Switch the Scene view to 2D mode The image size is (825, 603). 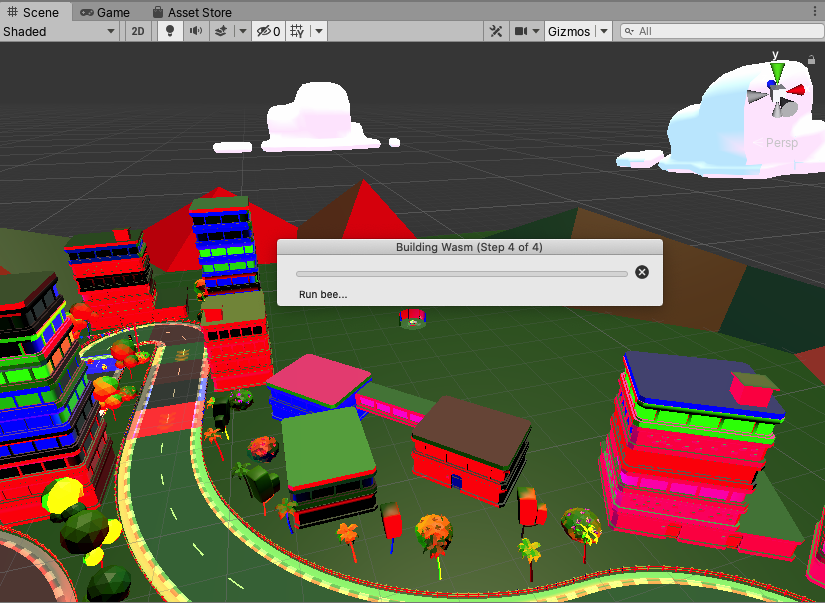[x=138, y=31]
